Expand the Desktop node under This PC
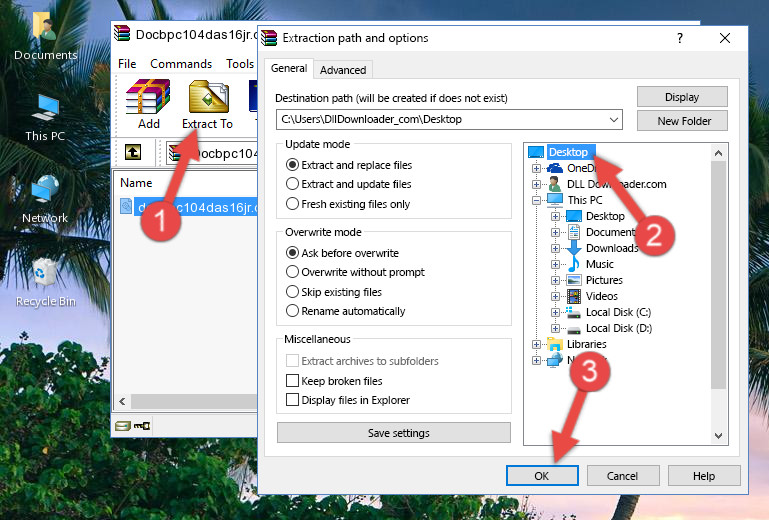The image size is (769, 520). click(555, 216)
